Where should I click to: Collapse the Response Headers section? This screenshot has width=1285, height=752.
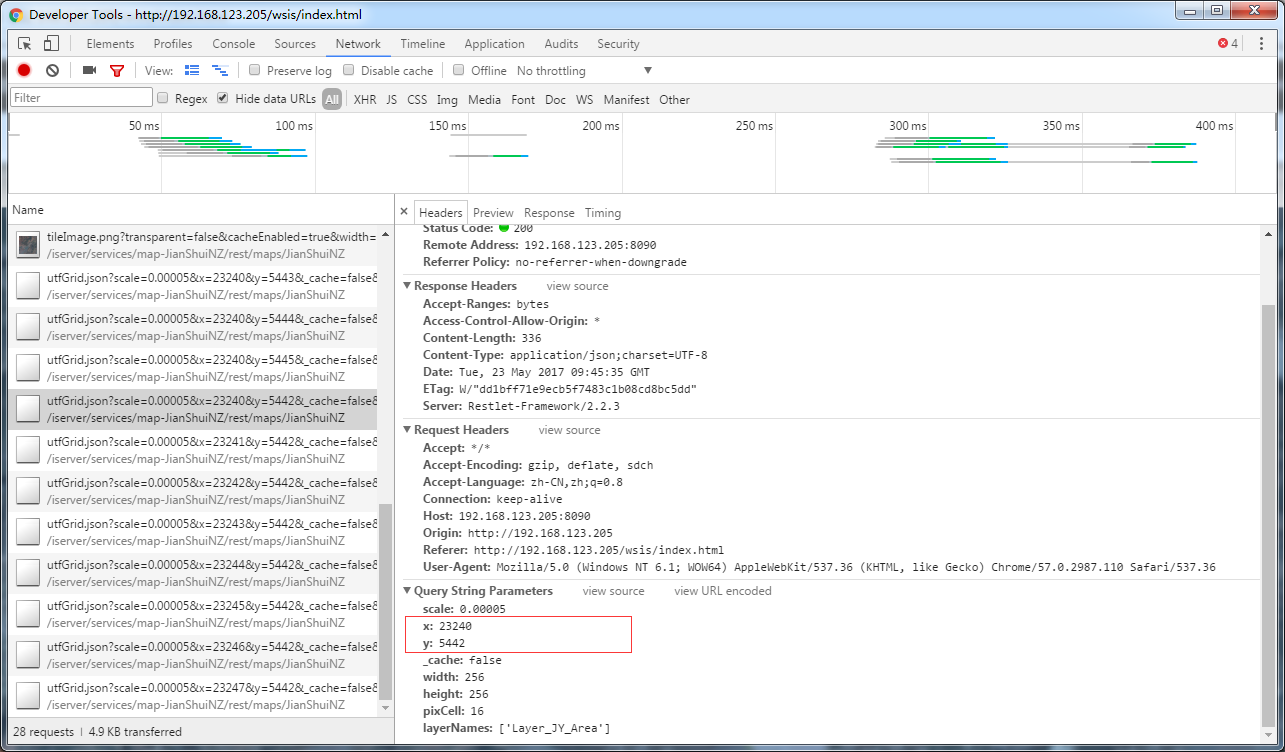pyautogui.click(x=408, y=286)
